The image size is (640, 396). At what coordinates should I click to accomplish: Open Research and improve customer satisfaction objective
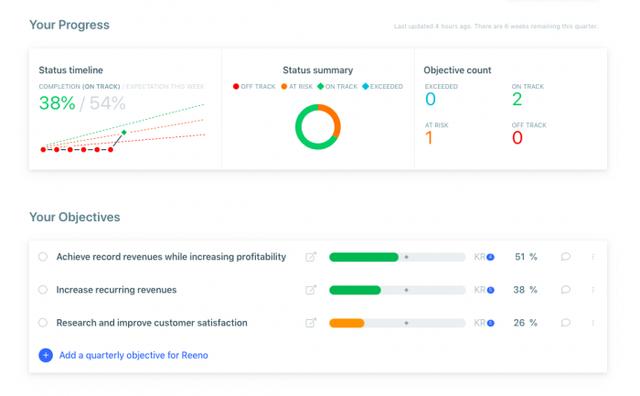click(152, 323)
